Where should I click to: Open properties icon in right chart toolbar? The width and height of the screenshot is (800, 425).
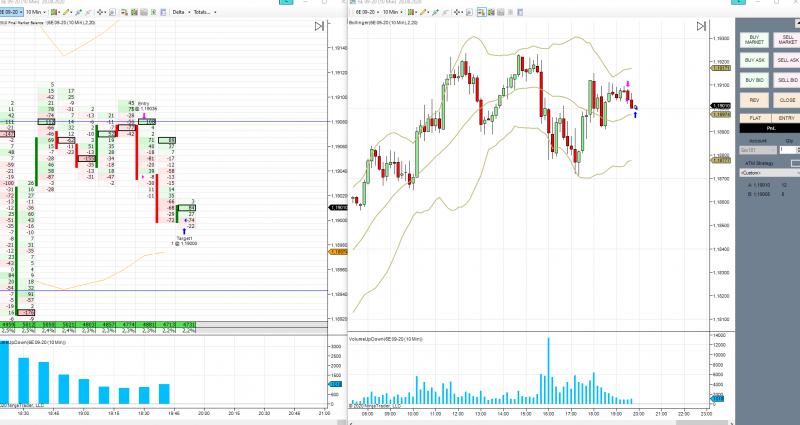(520, 12)
